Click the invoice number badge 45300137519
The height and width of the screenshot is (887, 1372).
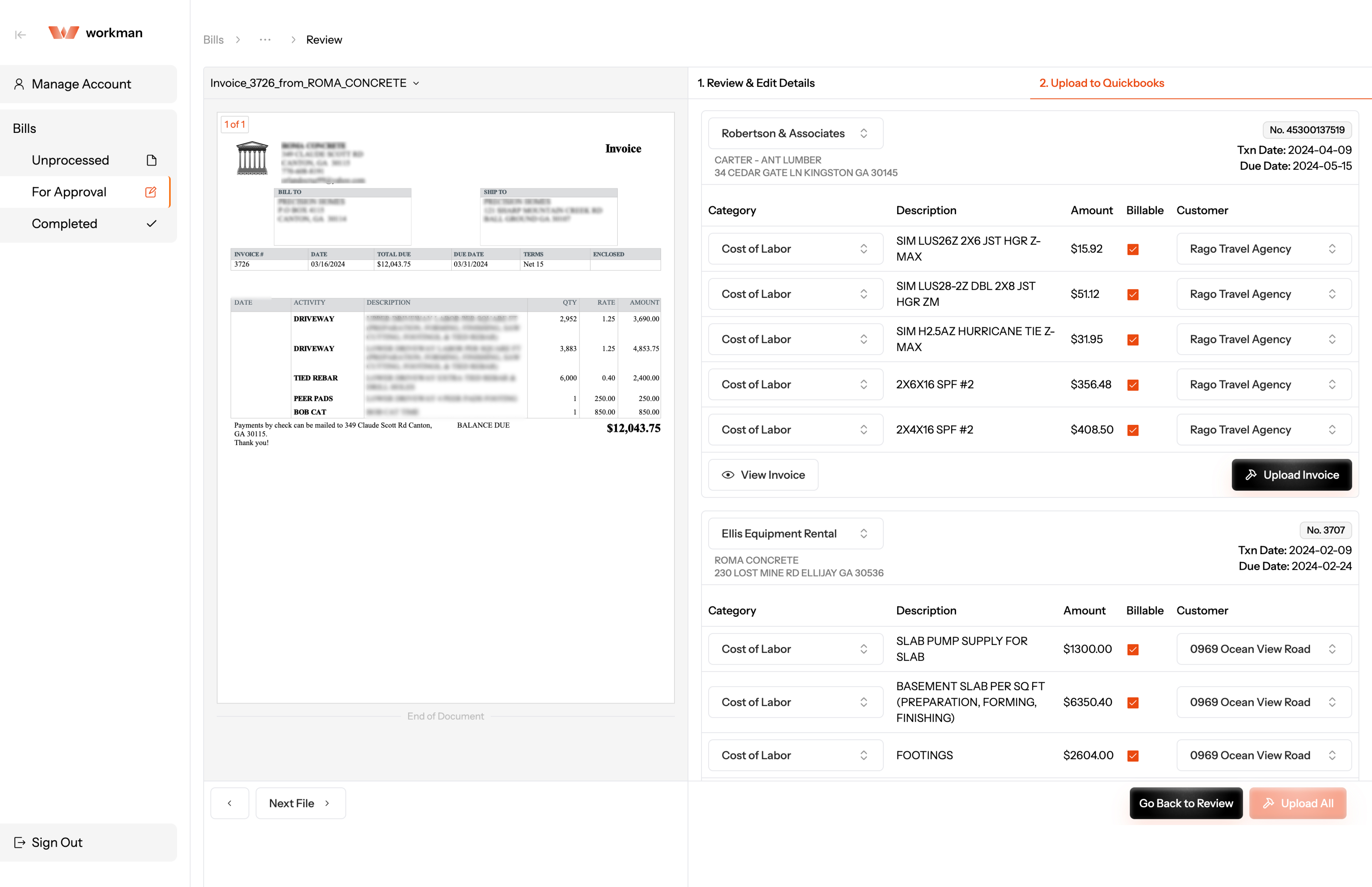(x=1307, y=130)
